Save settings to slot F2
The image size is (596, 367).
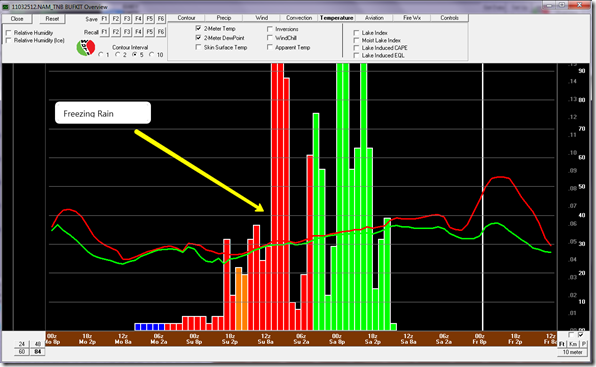(116, 19)
